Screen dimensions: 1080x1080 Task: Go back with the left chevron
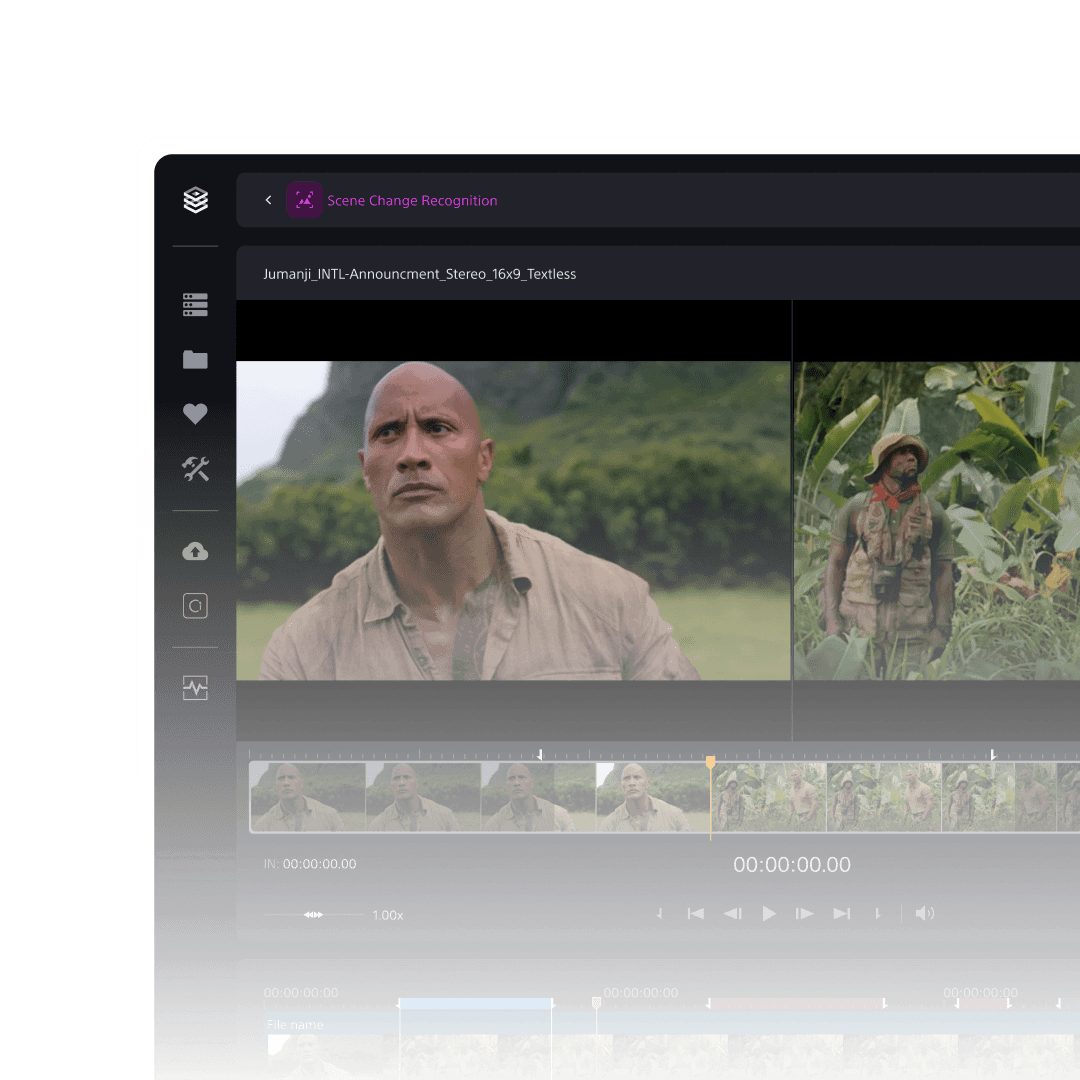click(x=269, y=200)
